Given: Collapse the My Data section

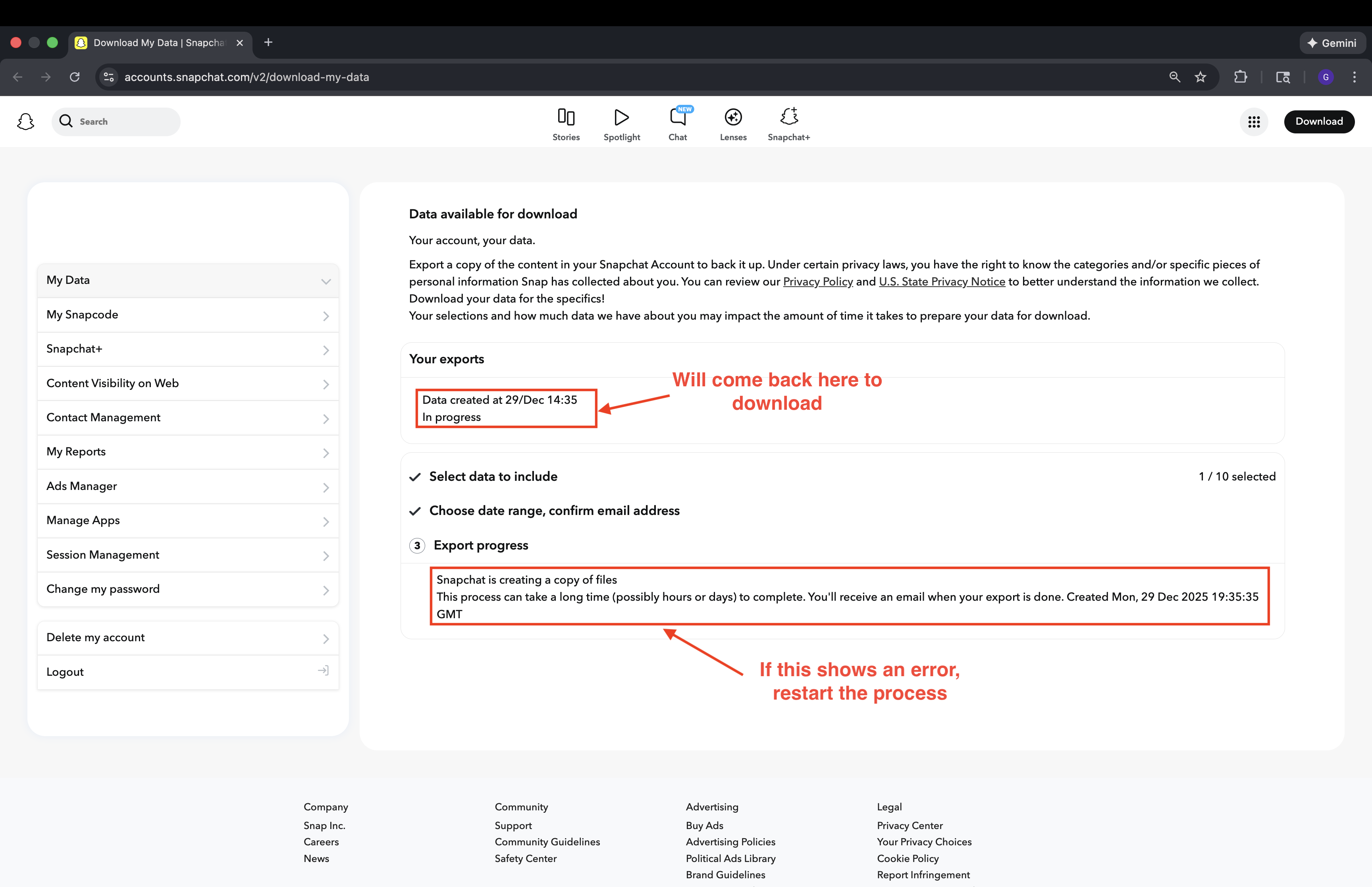Looking at the screenshot, I should click(x=326, y=281).
